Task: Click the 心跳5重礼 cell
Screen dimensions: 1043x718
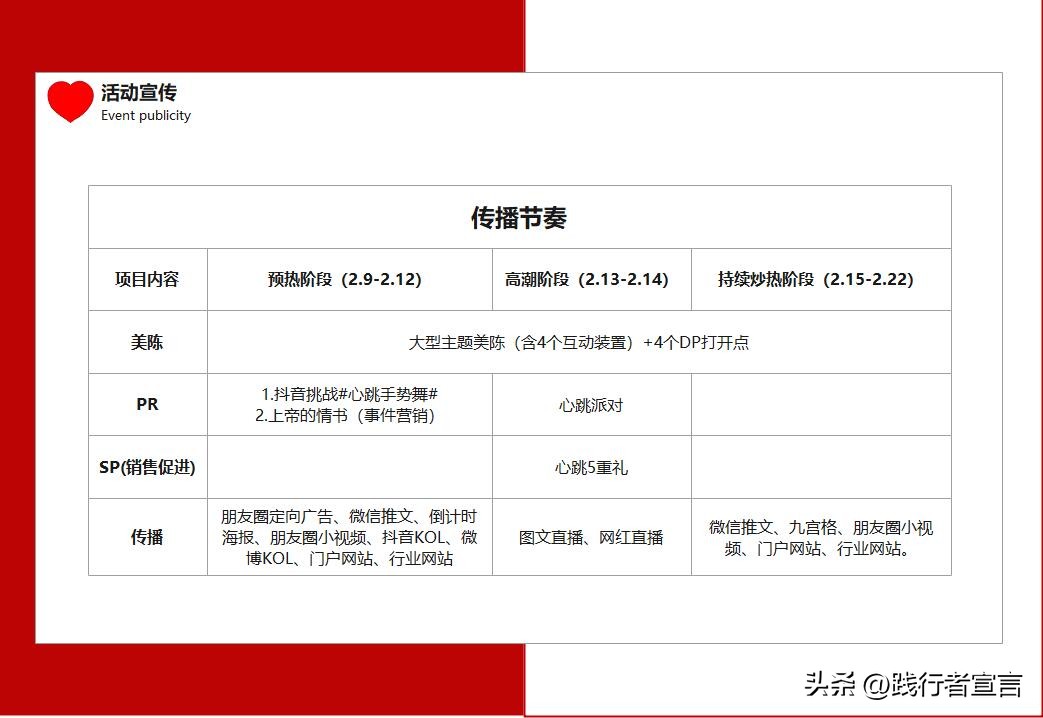Action: 592,466
